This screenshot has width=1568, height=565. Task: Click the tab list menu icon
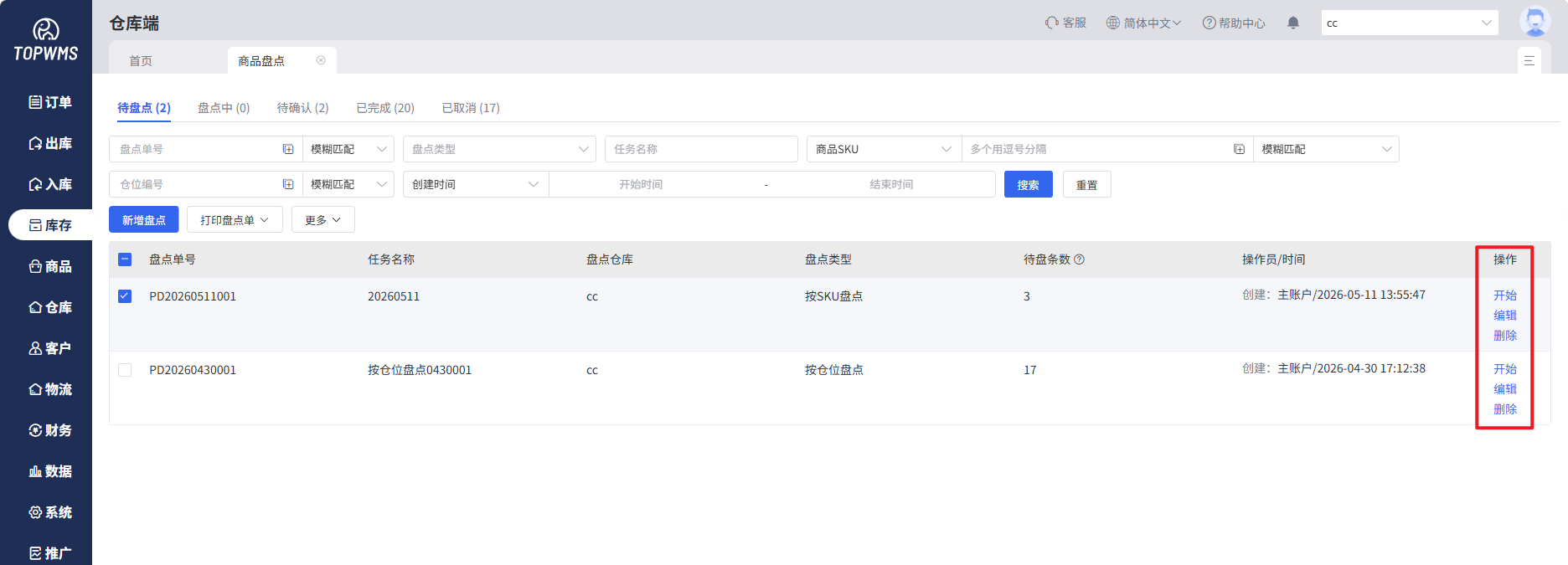click(1529, 60)
